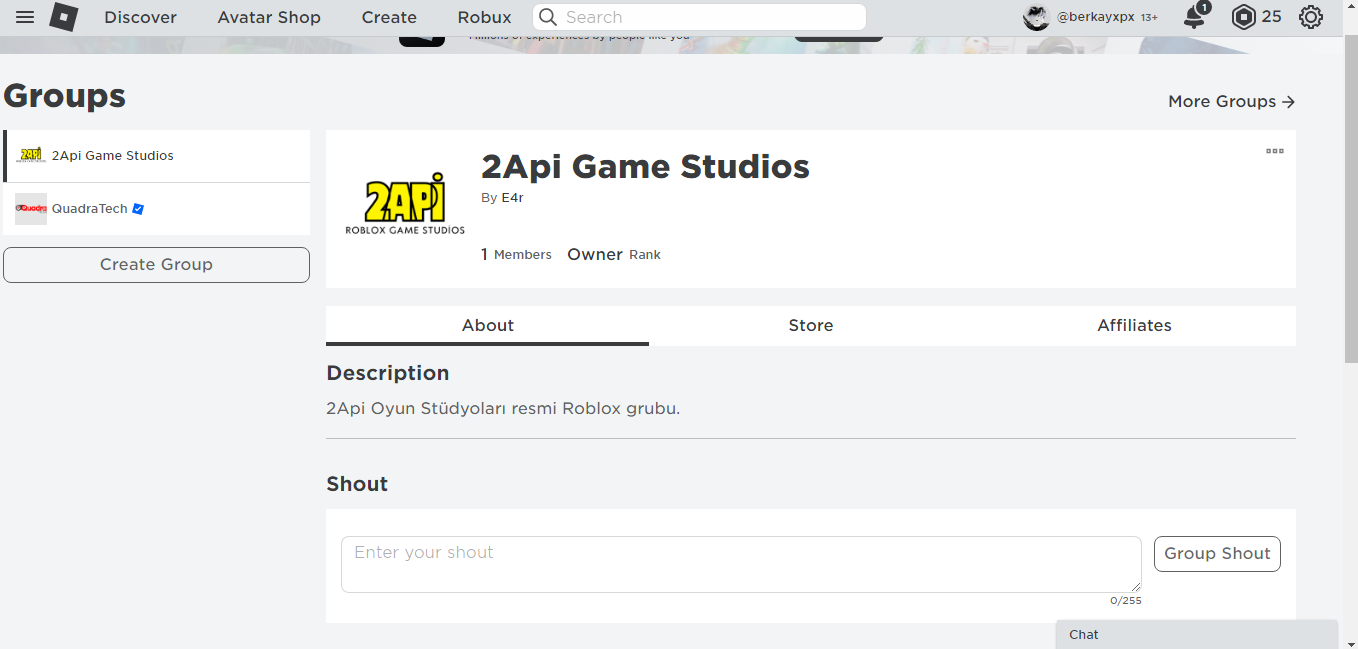Click the Roblox logo home icon
The image size is (1358, 649).
64,17
